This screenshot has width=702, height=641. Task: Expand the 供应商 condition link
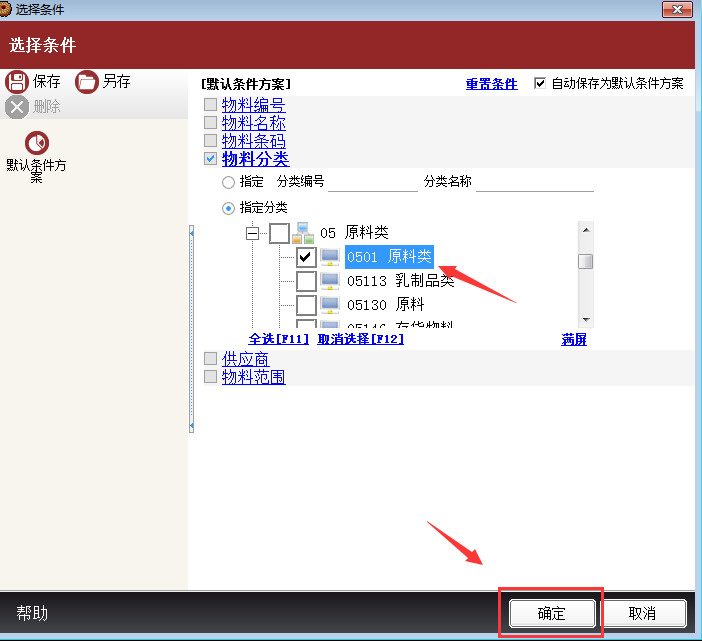pyautogui.click(x=245, y=359)
